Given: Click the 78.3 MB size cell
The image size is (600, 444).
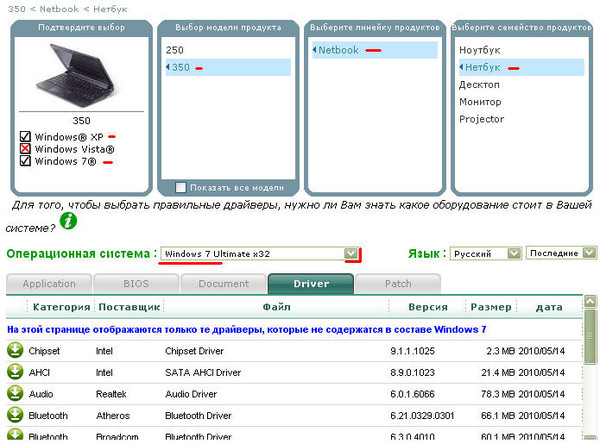Looking at the screenshot, I should coord(498,394).
